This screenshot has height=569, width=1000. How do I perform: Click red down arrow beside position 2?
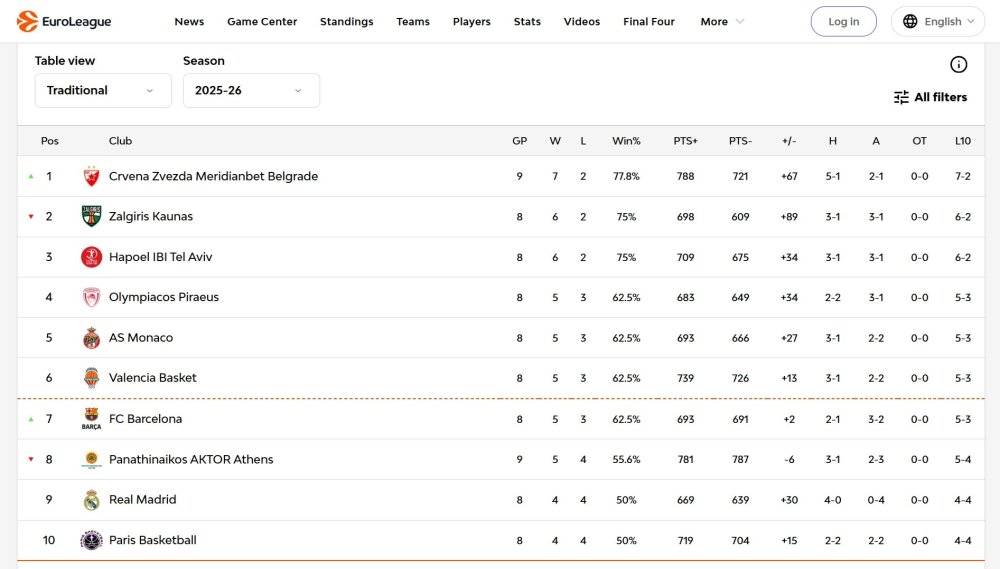coord(31,216)
